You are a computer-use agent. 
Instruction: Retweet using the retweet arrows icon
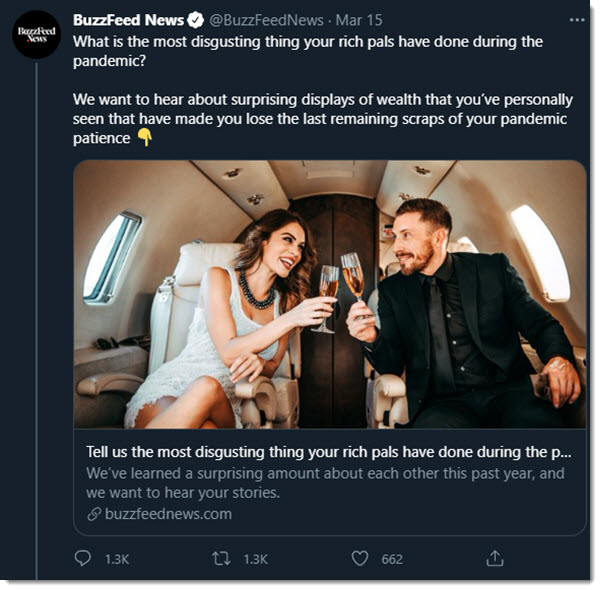point(221,559)
